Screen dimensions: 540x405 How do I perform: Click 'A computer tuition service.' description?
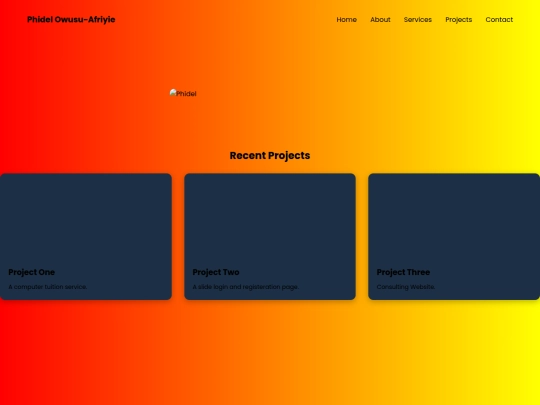48,287
